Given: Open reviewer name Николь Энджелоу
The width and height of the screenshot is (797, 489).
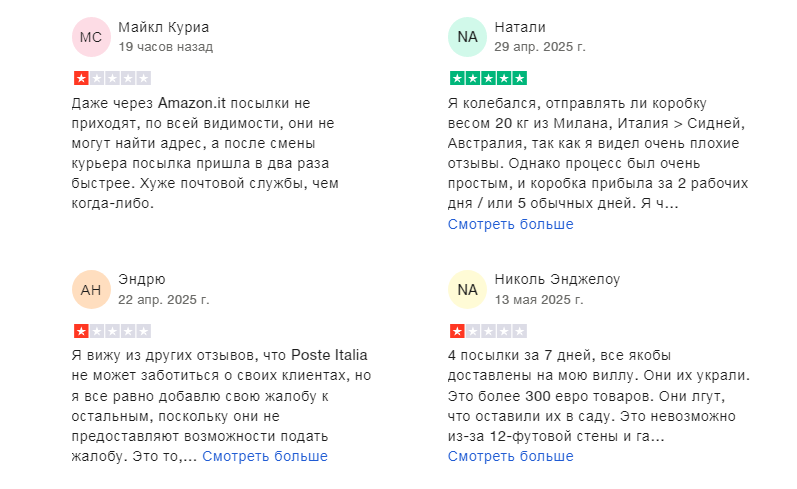Looking at the screenshot, I should click(557, 279).
